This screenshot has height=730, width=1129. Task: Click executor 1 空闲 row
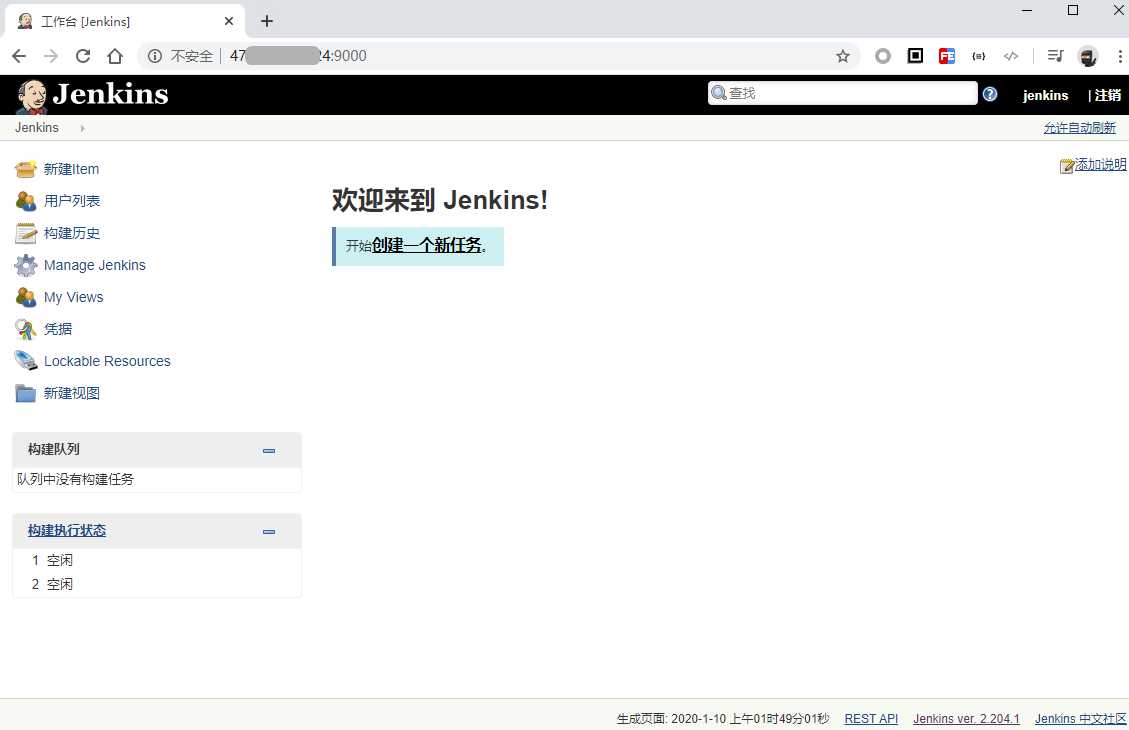pos(157,560)
